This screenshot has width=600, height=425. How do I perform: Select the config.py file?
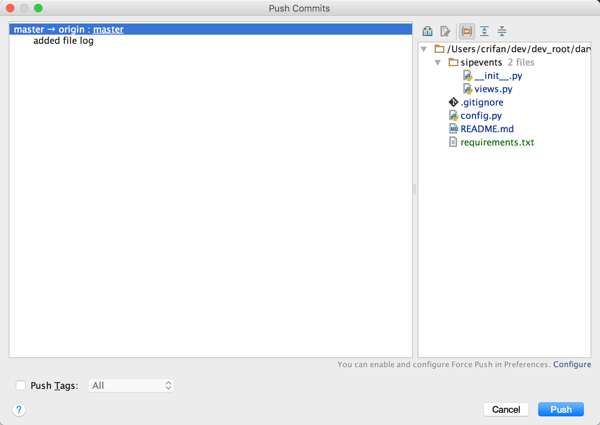click(x=481, y=116)
